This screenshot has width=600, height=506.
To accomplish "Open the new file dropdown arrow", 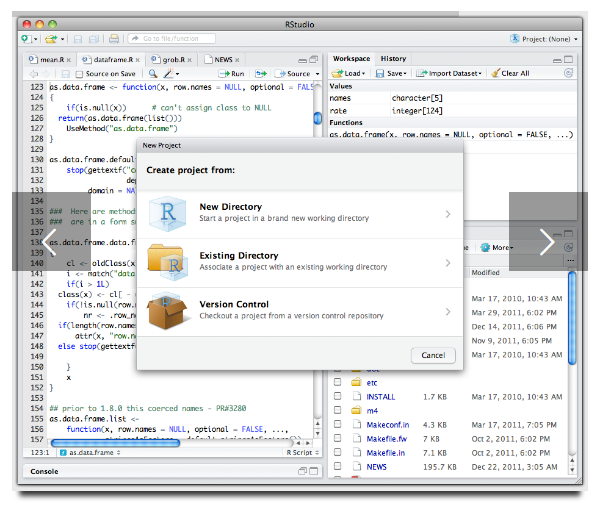I will coord(36,39).
